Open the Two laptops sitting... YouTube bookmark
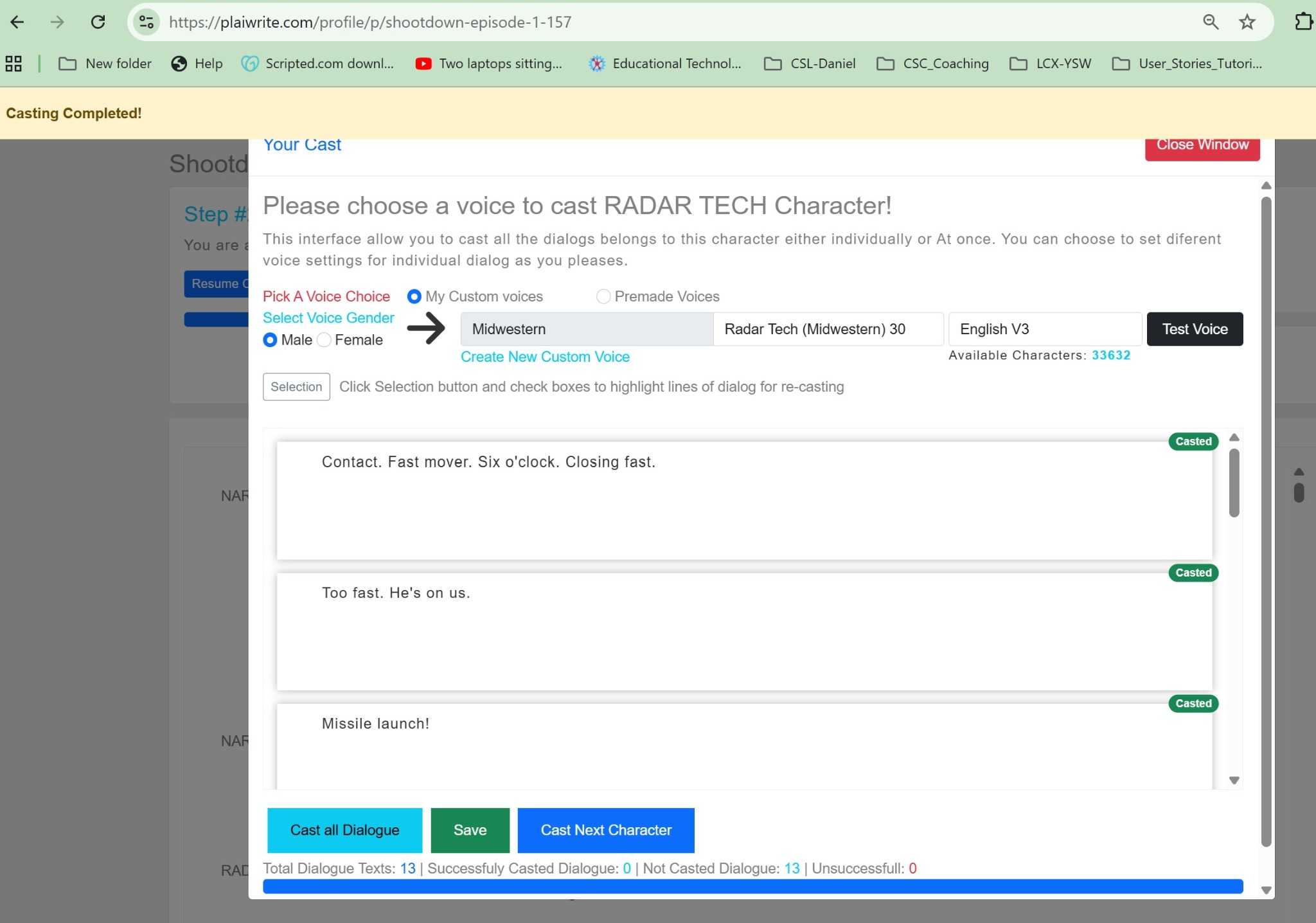The width and height of the screenshot is (1316, 923). [489, 64]
